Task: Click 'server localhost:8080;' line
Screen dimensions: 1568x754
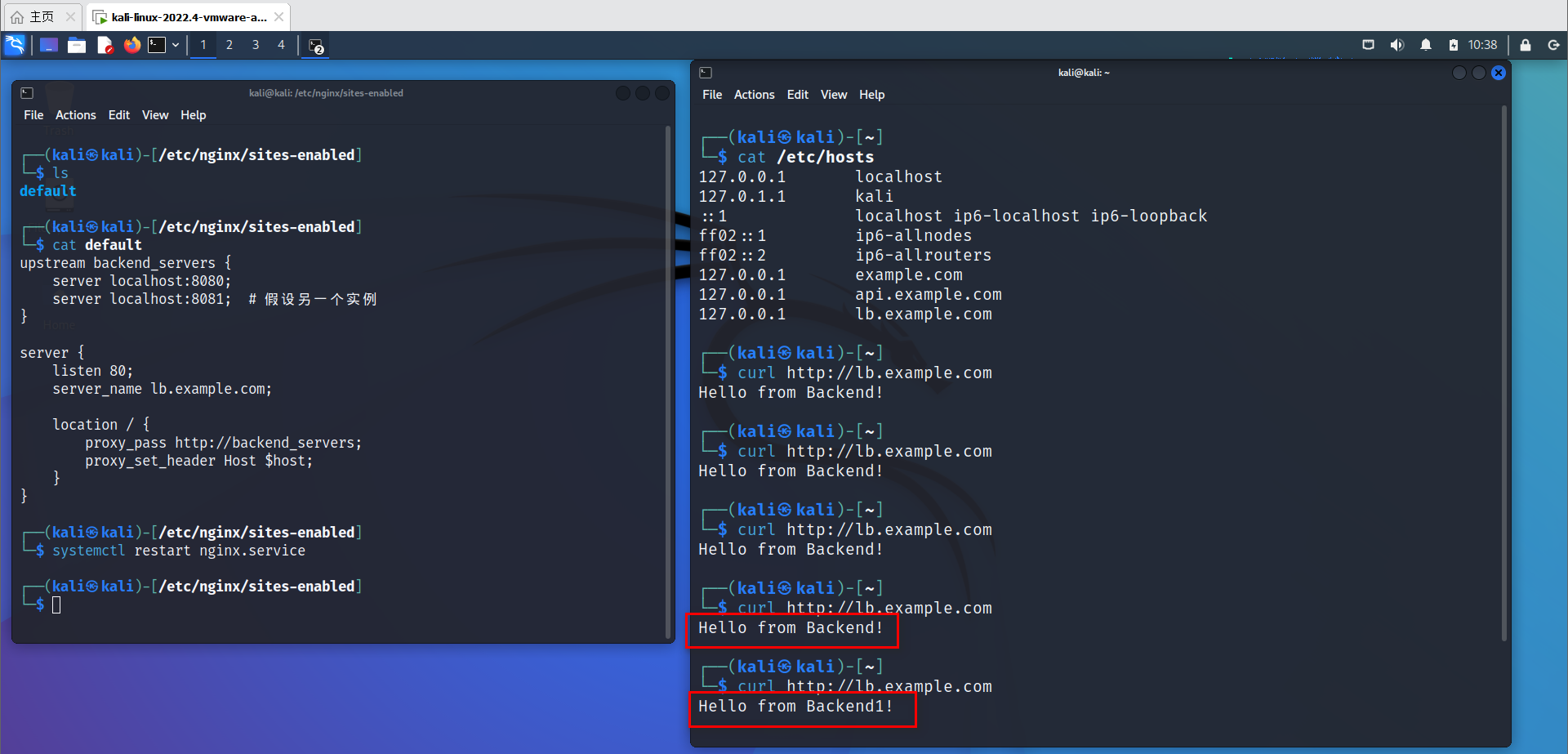Action: tap(142, 281)
